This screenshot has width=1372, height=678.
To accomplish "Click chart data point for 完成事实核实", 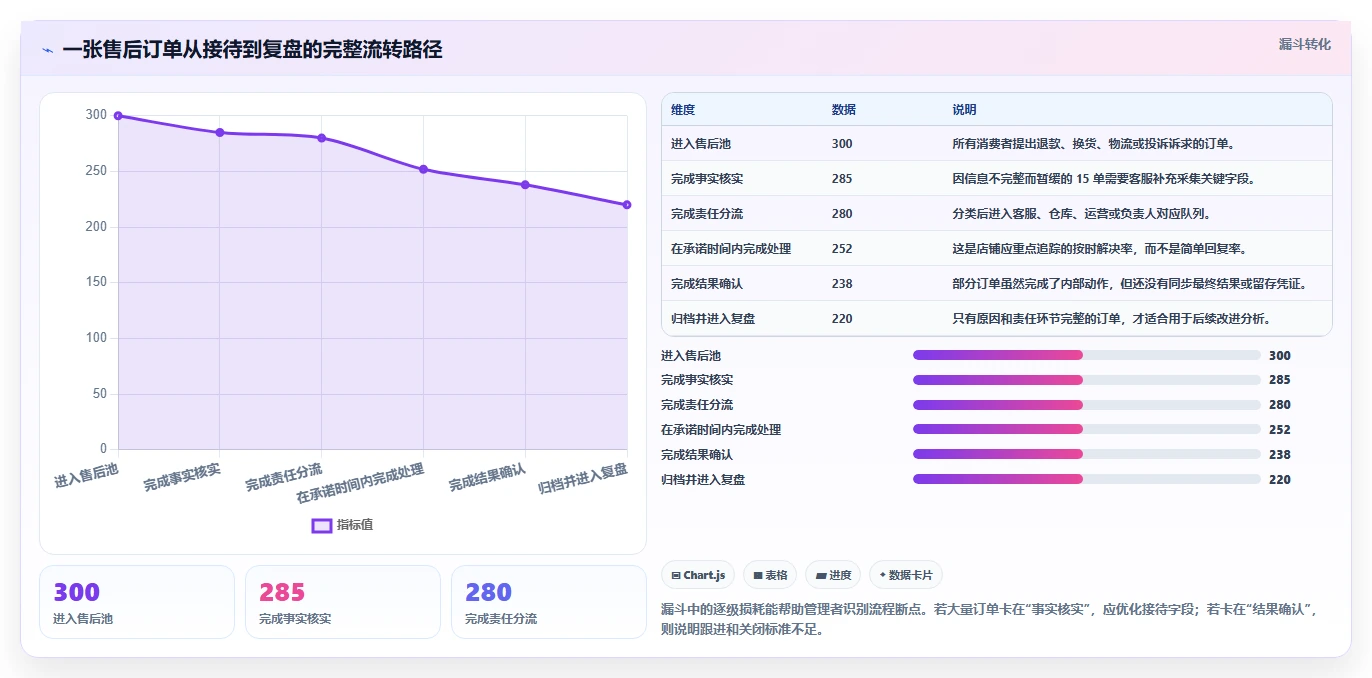I will pos(220,132).
